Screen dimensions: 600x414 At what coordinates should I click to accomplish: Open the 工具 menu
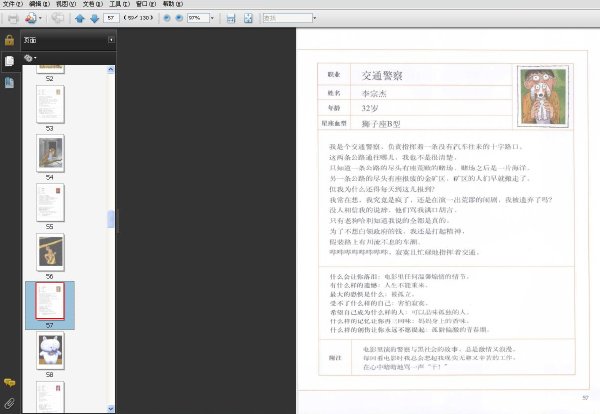coord(119,4)
